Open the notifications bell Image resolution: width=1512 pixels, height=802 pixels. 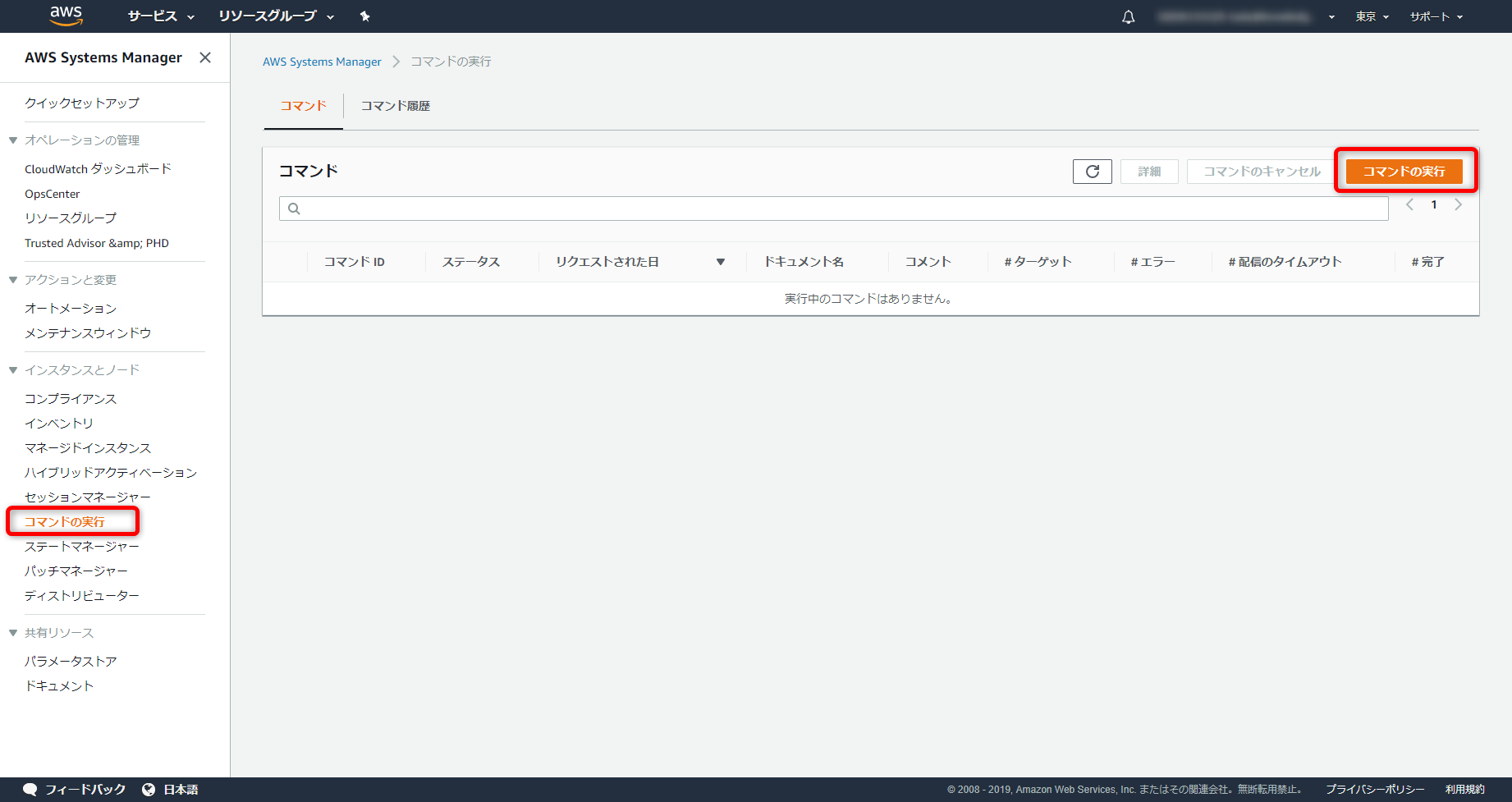click(1129, 16)
